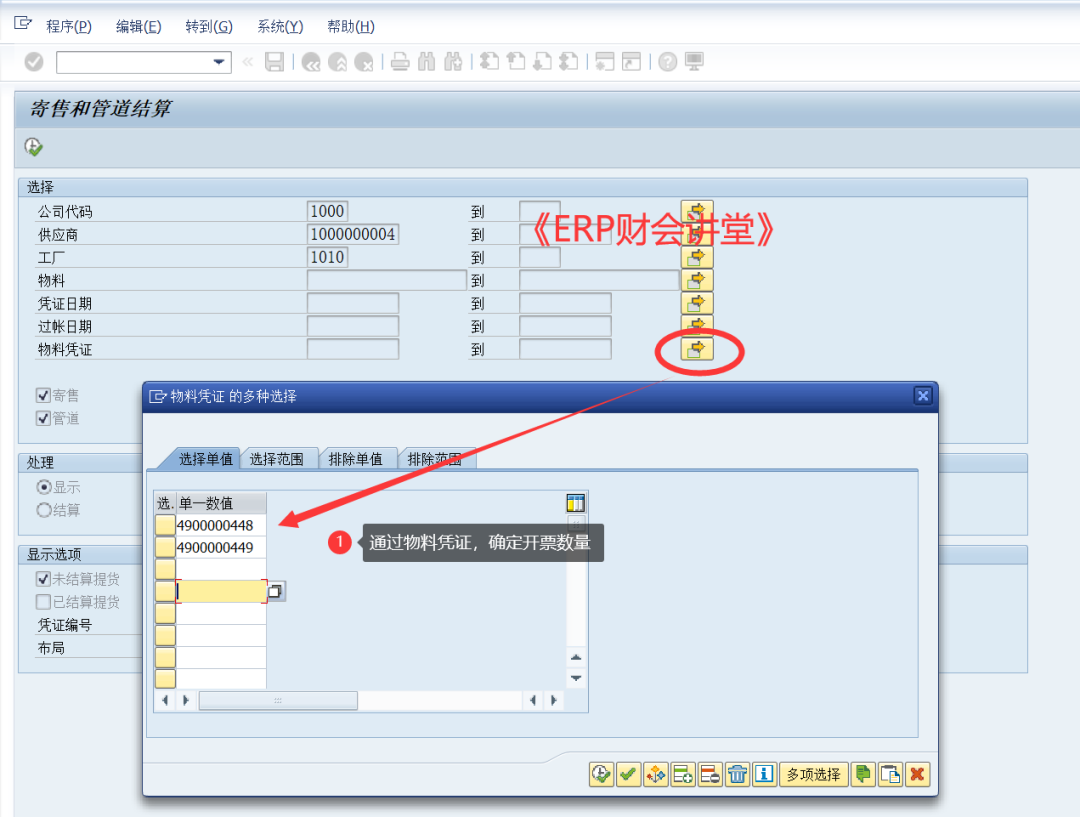The image size is (1080, 817).
Task: Click the red X cancel icon in dialog
Action: pyautogui.click(x=917, y=774)
